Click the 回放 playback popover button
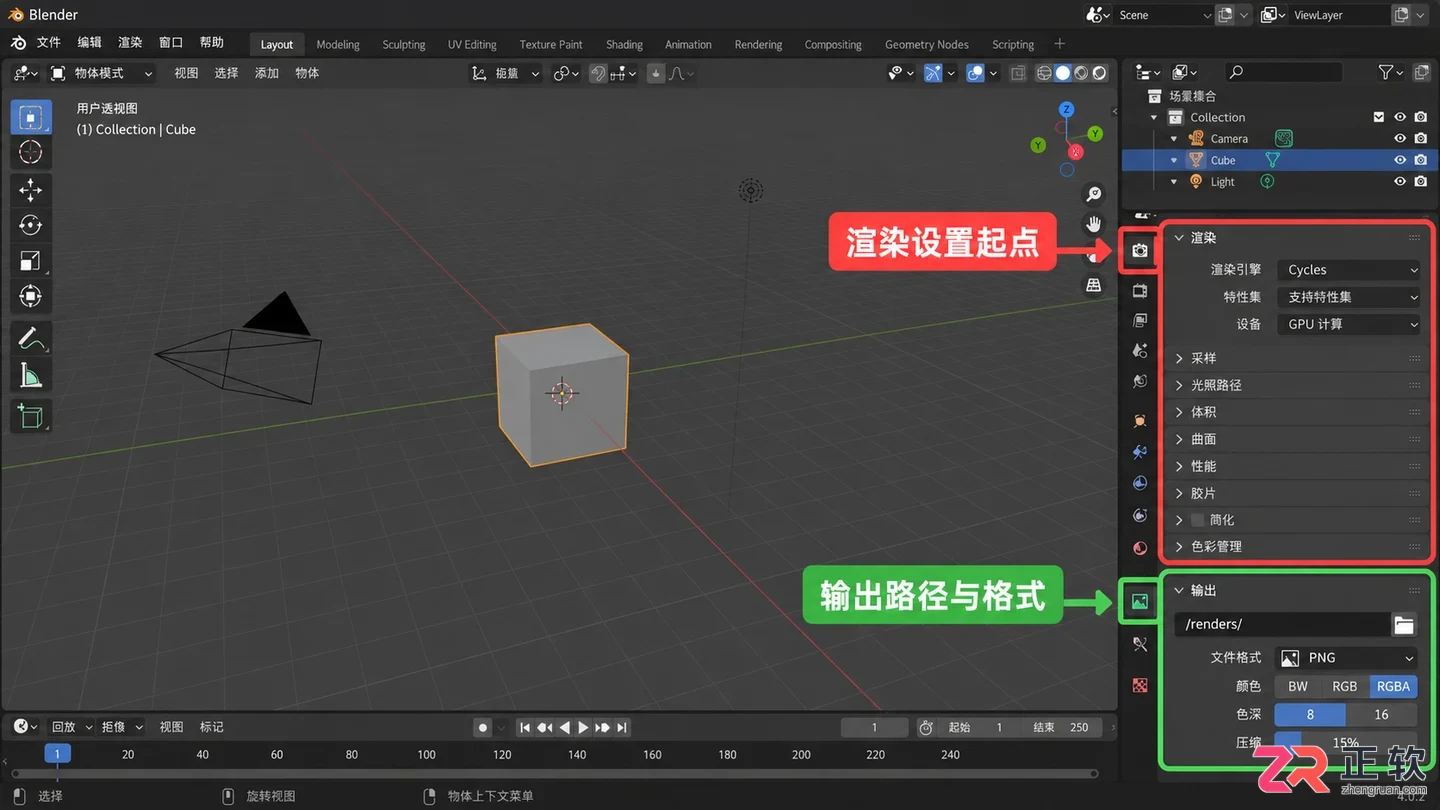The width and height of the screenshot is (1440, 810). point(71,728)
